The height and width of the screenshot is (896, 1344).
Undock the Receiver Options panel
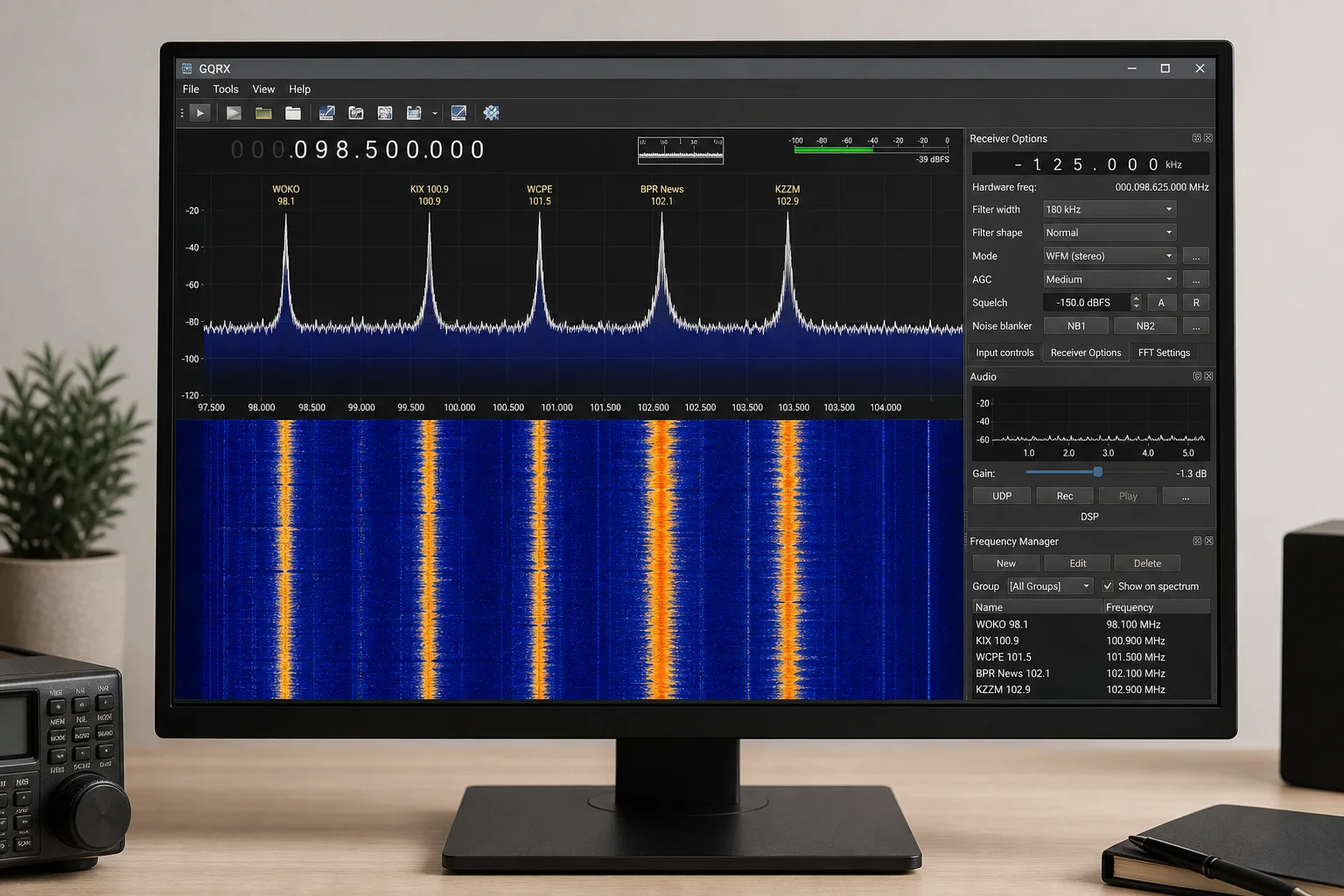click(x=1197, y=138)
